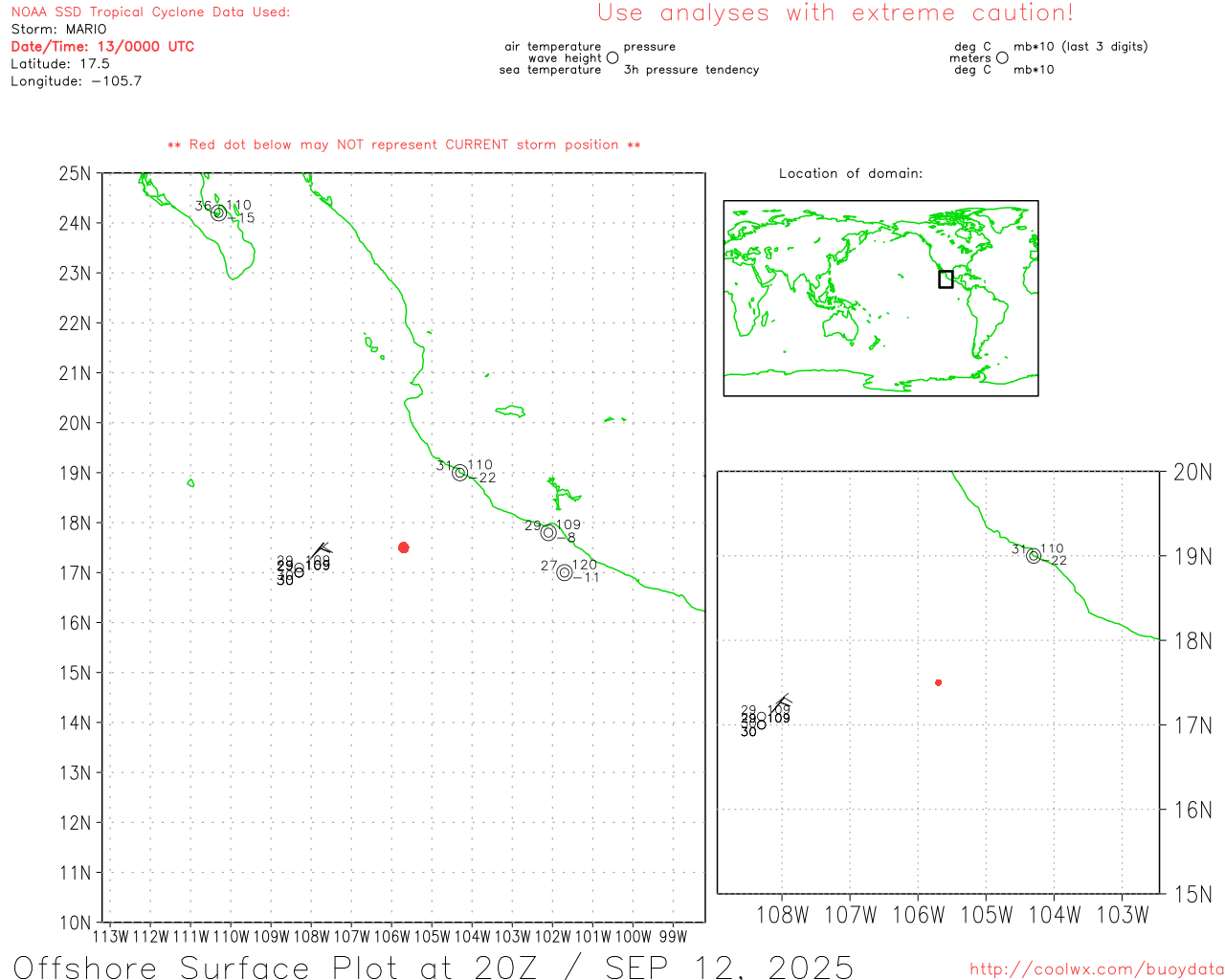Click the buoy marker with wind barb in inset map
Image resolution: width=1225 pixels, height=980 pixels.
click(x=762, y=724)
